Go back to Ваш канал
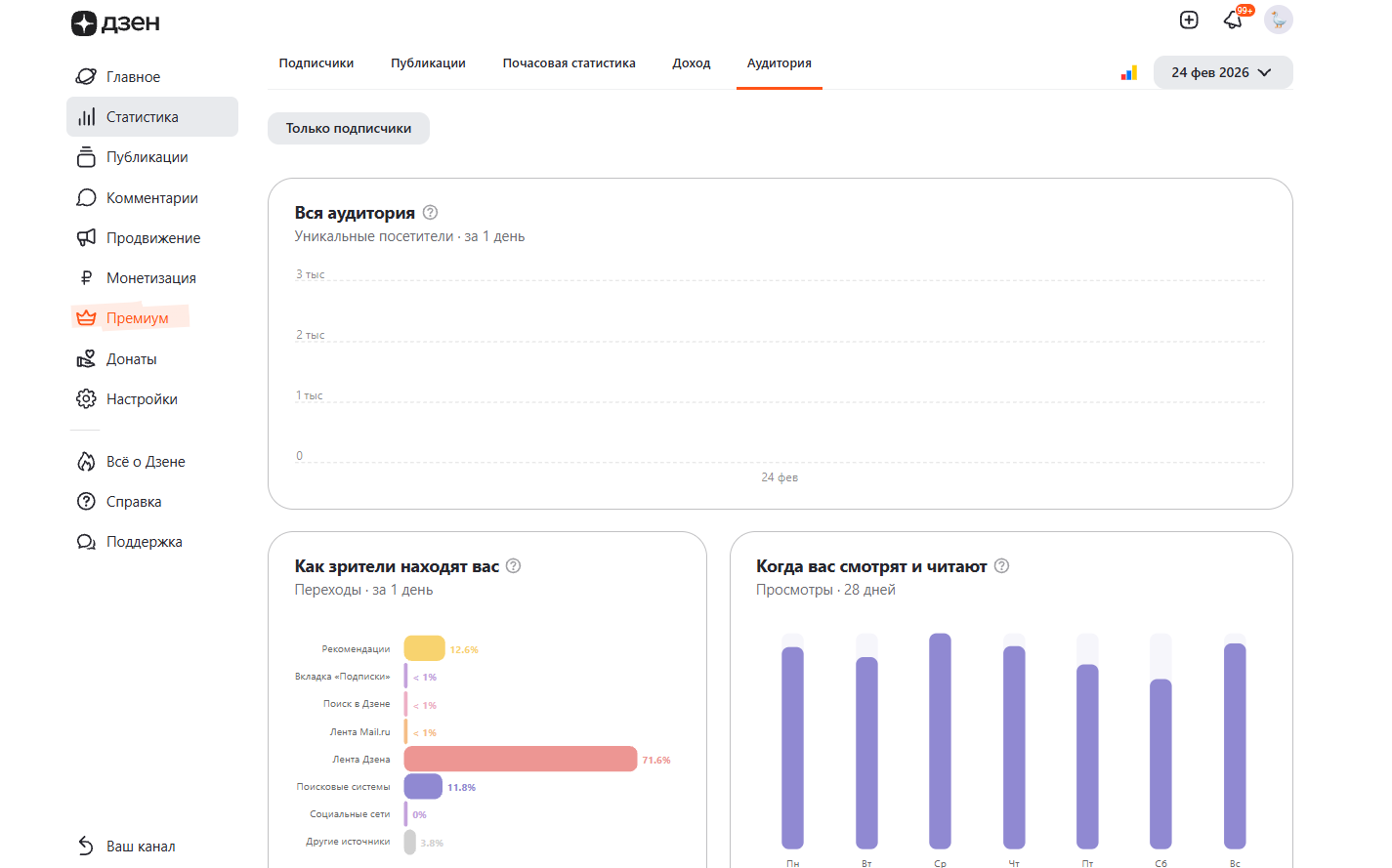This screenshot has height=868, width=1392. (x=141, y=847)
